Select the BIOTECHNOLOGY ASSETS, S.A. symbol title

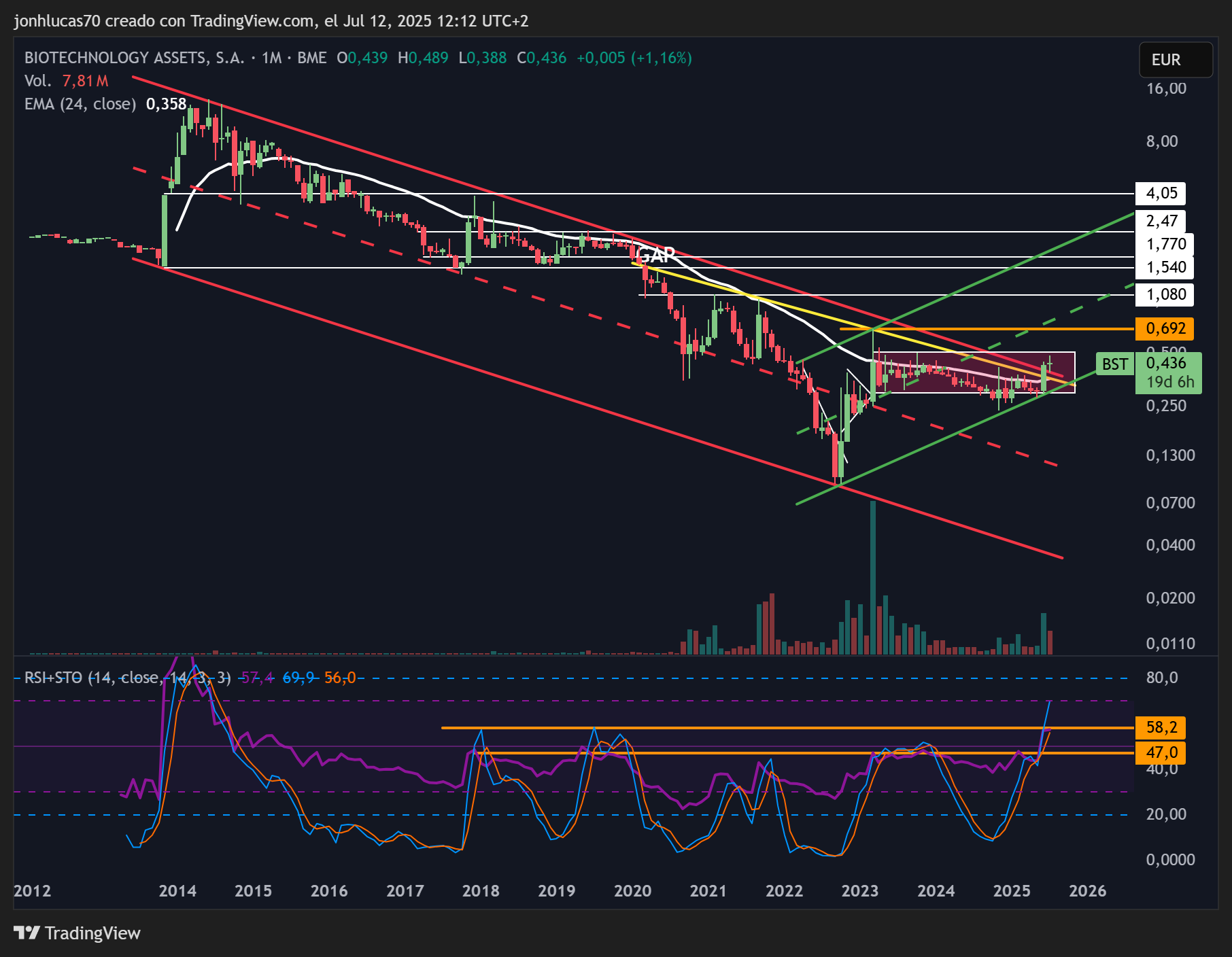pos(134,58)
